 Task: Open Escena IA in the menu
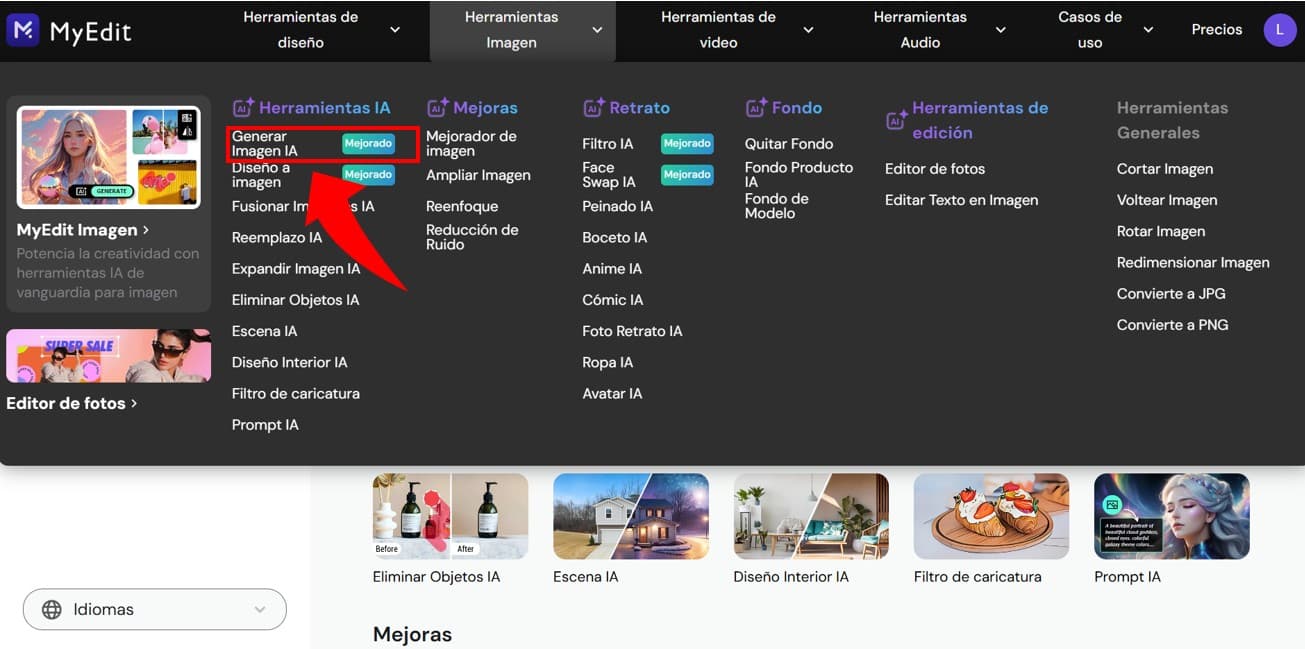point(264,331)
